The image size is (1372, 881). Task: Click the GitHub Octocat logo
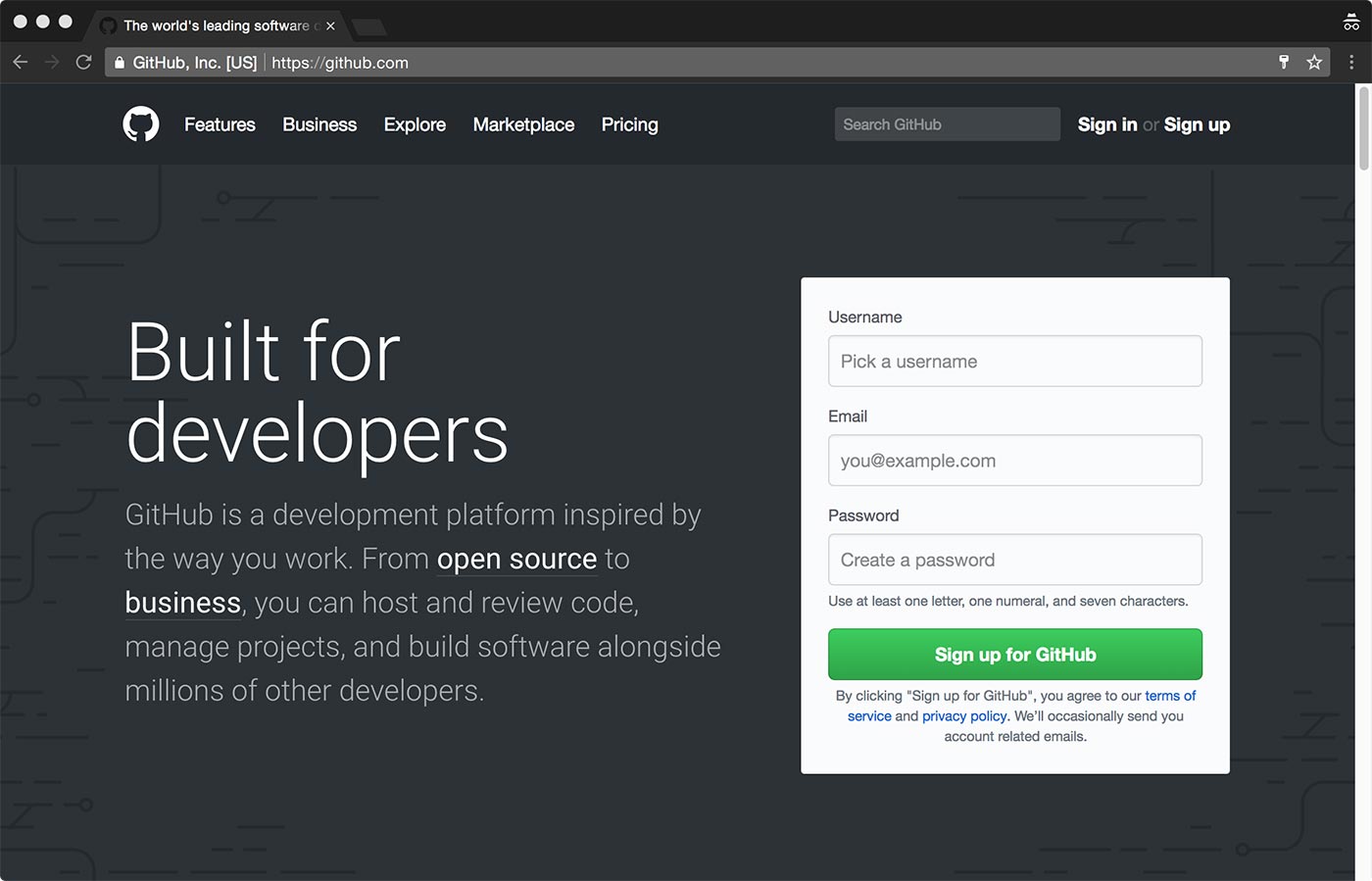pyautogui.click(x=141, y=124)
